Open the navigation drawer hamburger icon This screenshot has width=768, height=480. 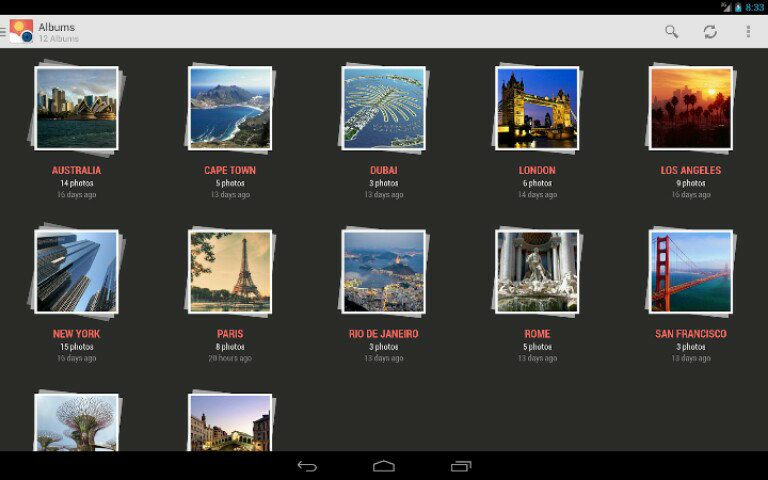pyautogui.click(x=3, y=32)
